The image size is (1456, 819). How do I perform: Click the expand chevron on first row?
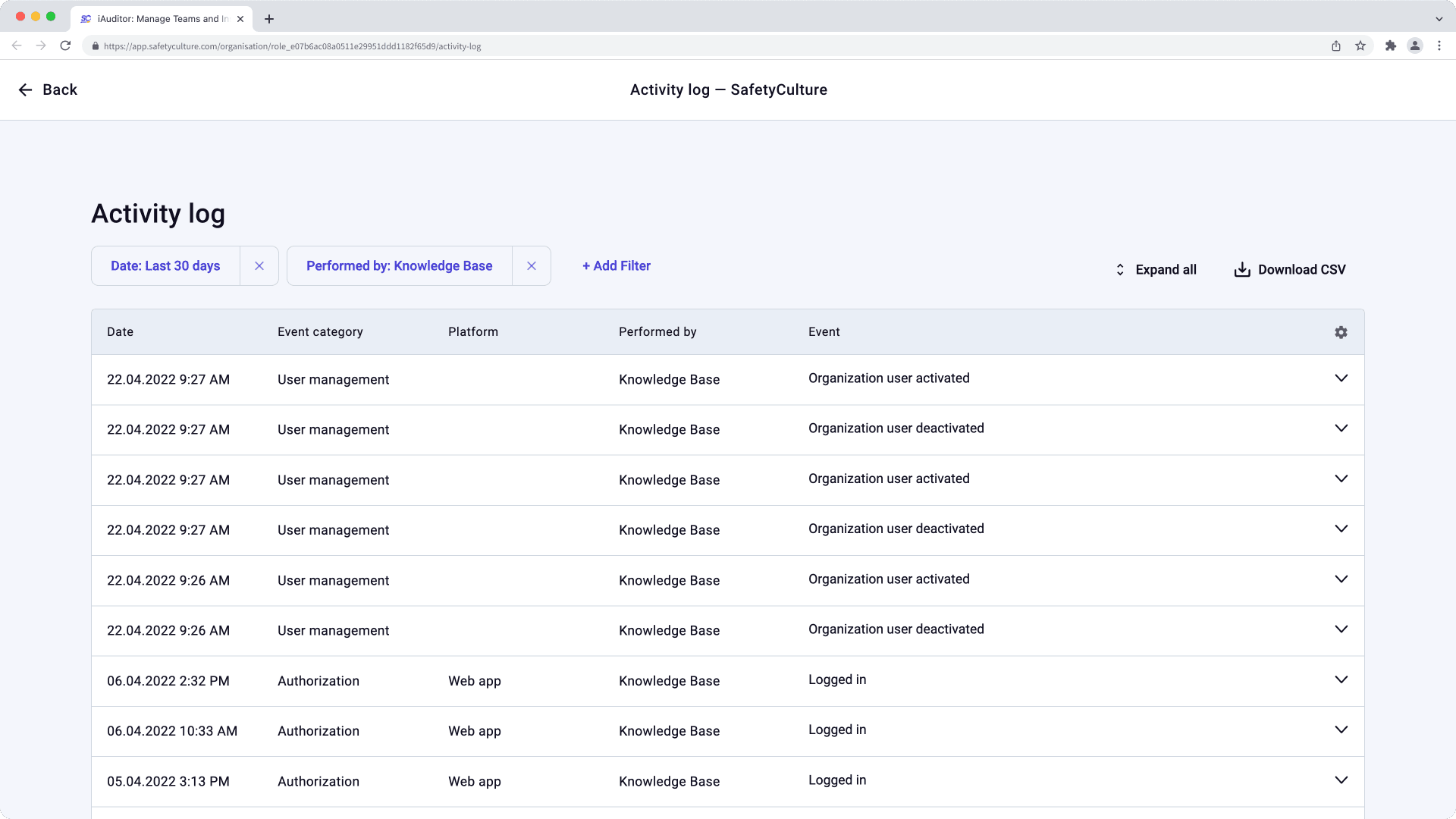[x=1342, y=379]
